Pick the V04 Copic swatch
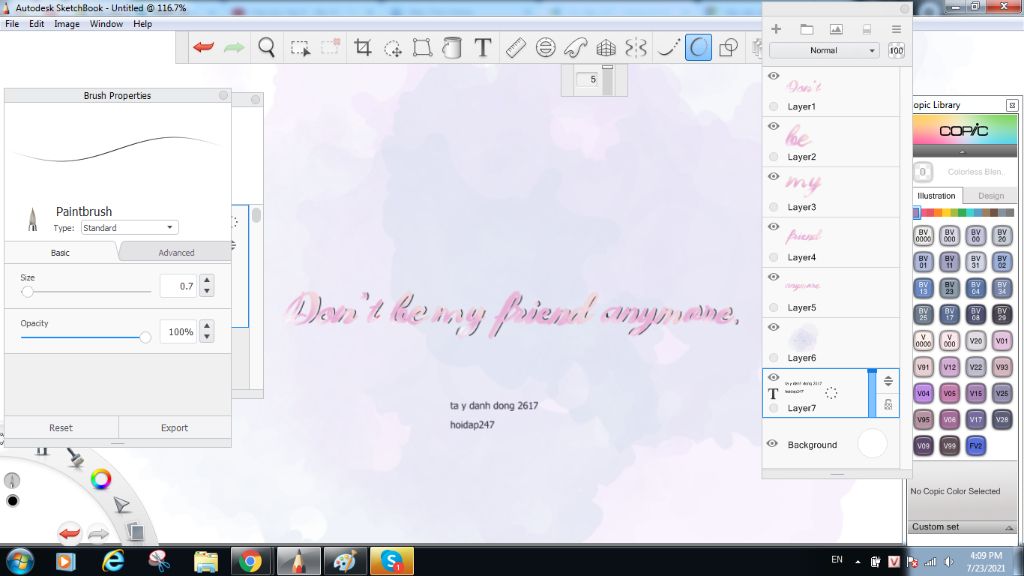 pos(923,393)
